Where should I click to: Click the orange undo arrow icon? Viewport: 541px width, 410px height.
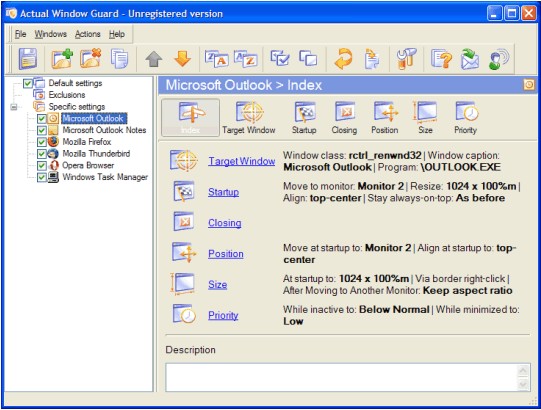(x=343, y=58)
